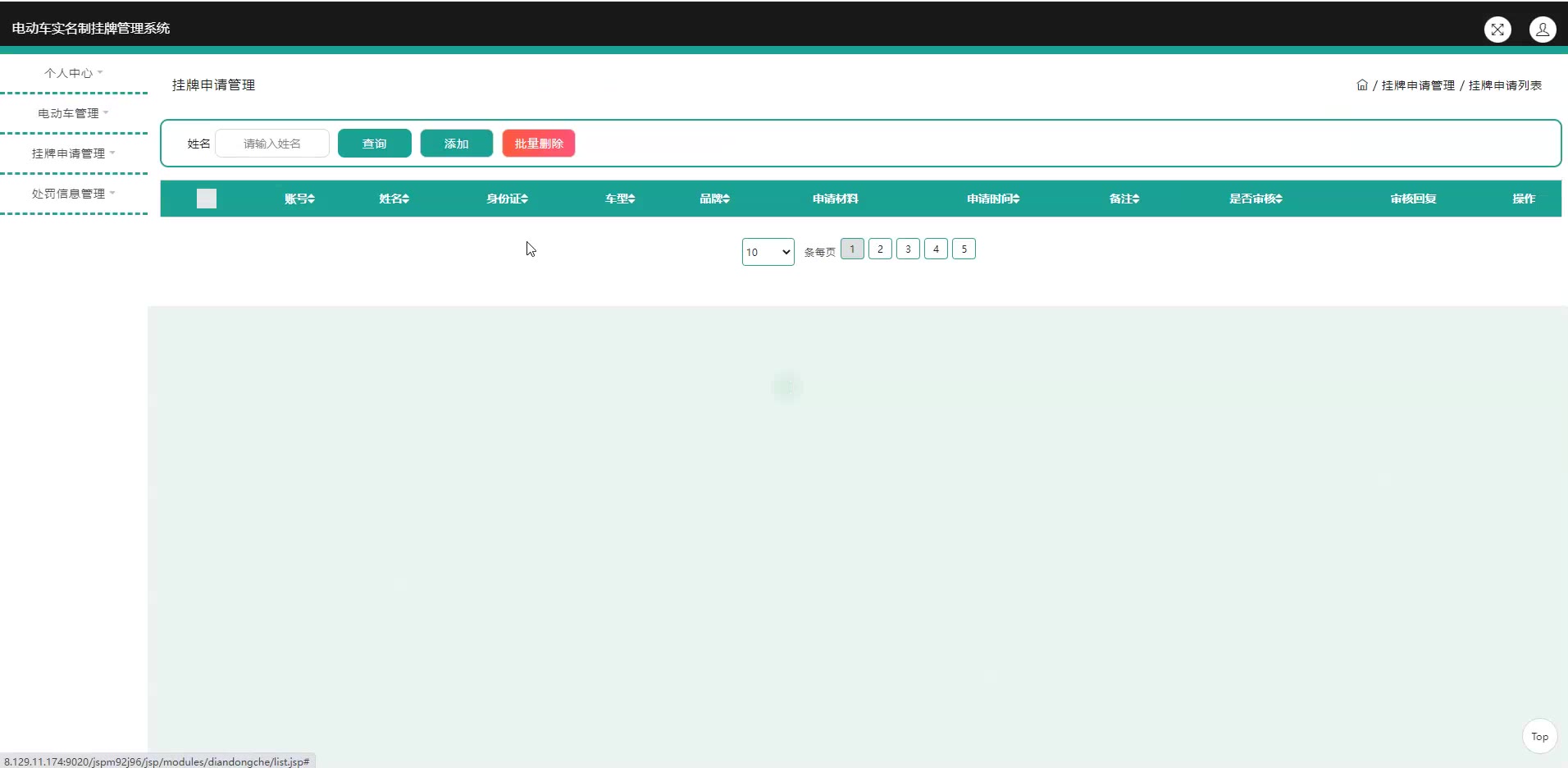Sort table by 姓名 column header
The image size is (1568, 768).
[394, 199]
